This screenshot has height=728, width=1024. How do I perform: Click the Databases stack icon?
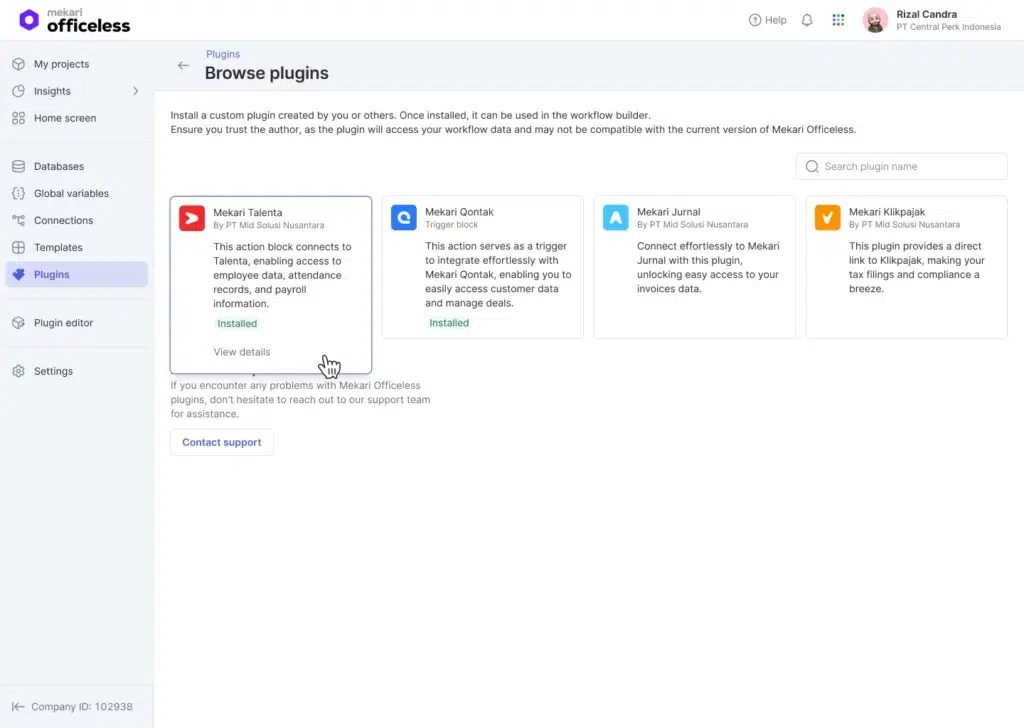point(18,166)
